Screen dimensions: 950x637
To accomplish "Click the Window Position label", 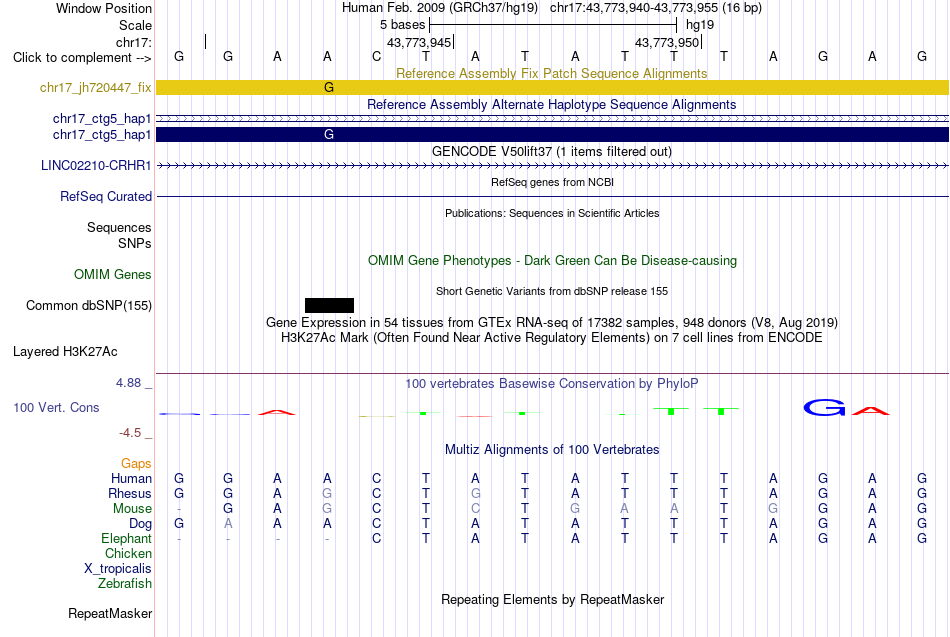I will pos(104,8).
